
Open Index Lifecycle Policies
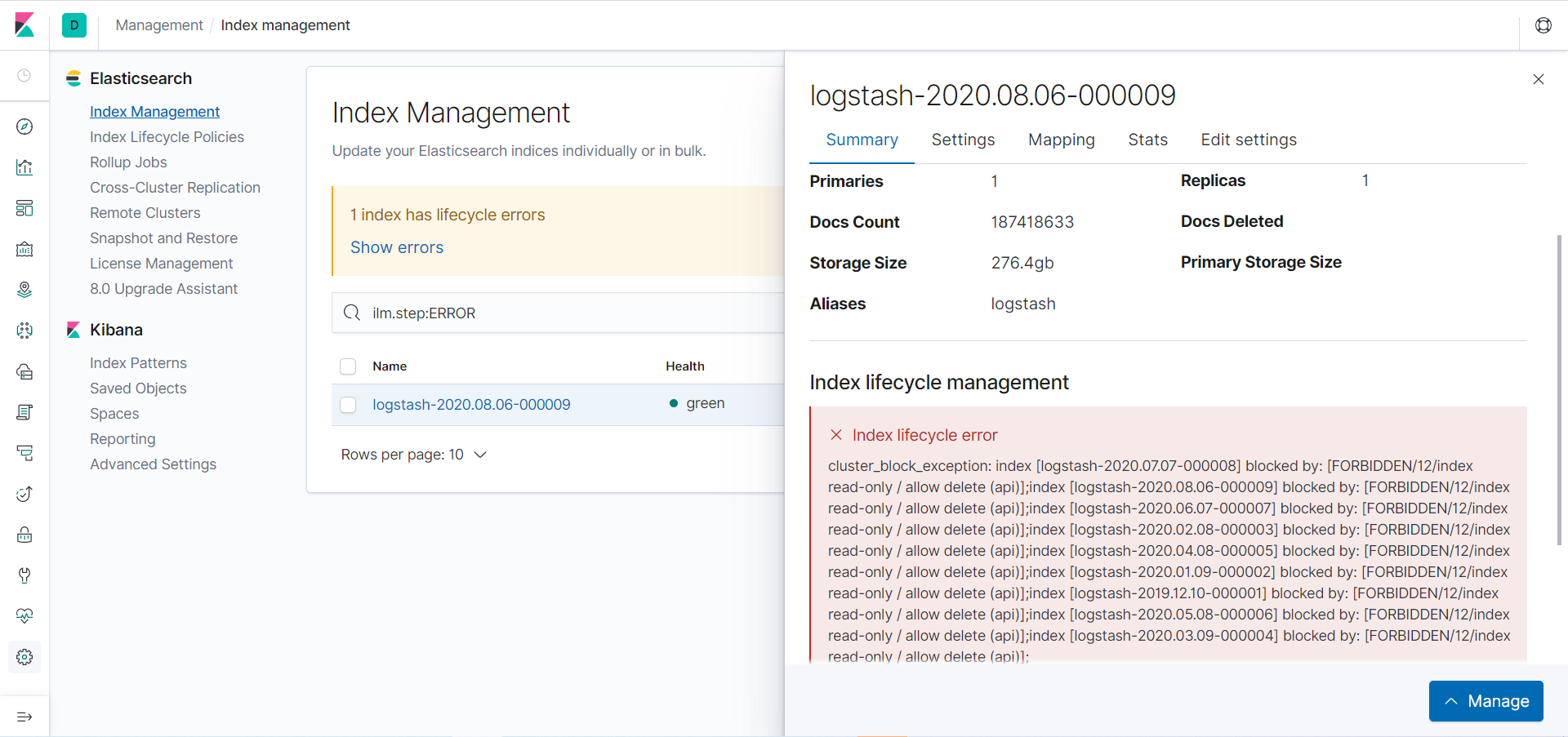point(167,137)
